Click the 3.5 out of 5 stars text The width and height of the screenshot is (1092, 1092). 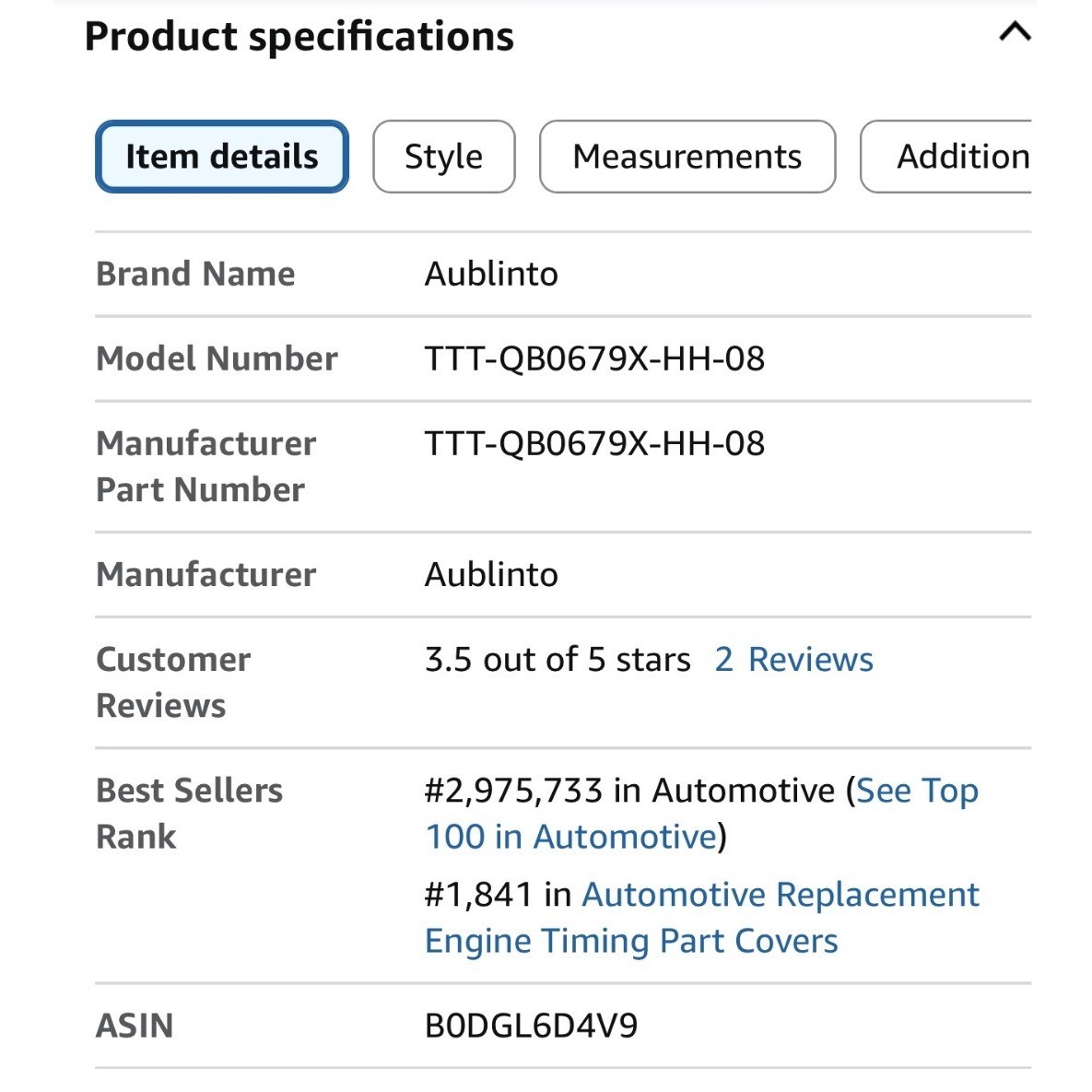[x=557, y=660]
